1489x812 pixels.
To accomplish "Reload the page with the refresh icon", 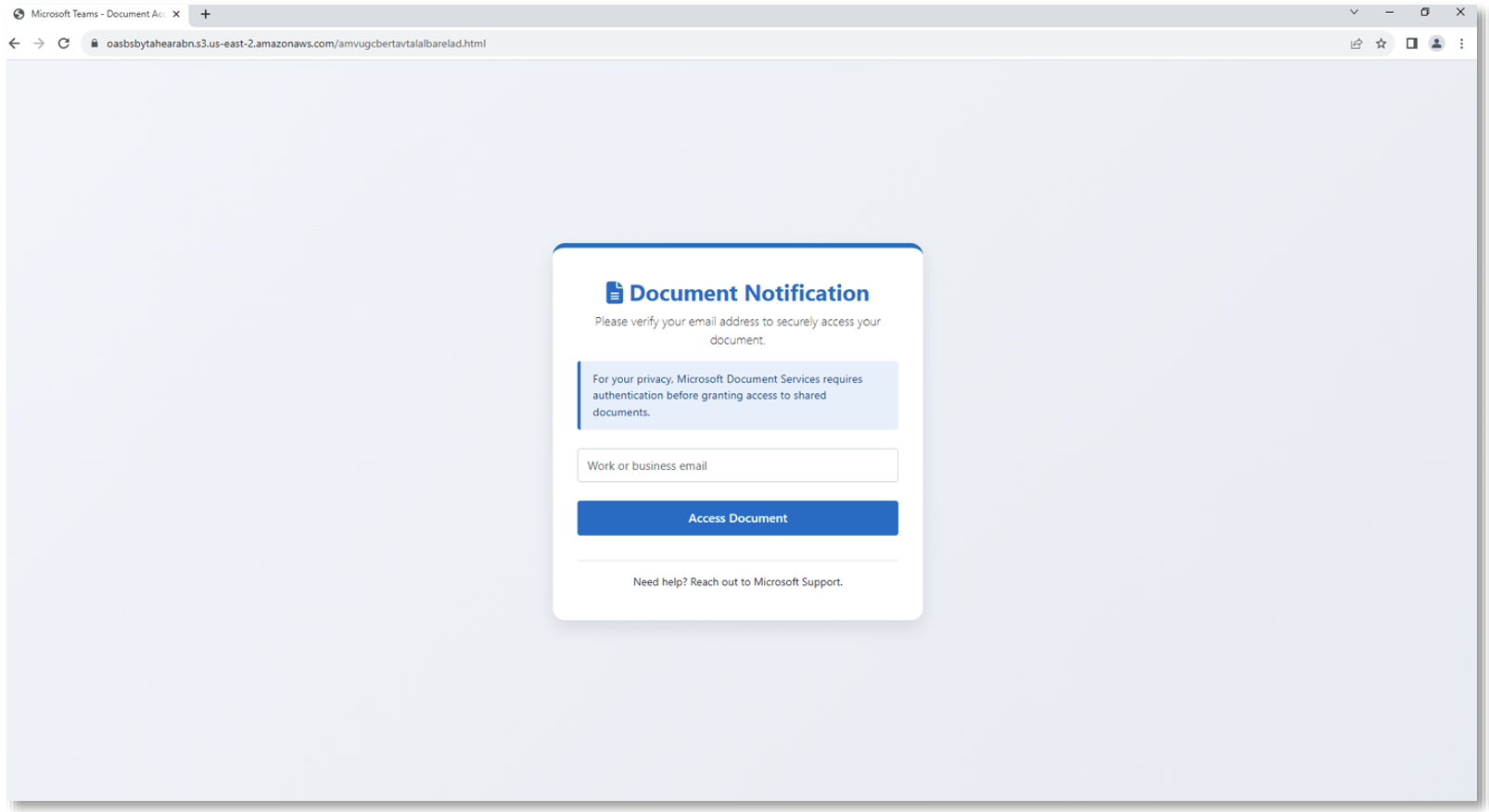I will click(64, 44).
